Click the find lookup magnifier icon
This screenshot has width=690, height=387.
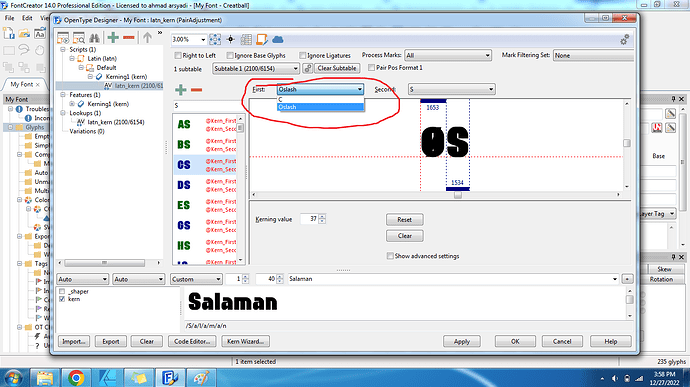[79, 38]
